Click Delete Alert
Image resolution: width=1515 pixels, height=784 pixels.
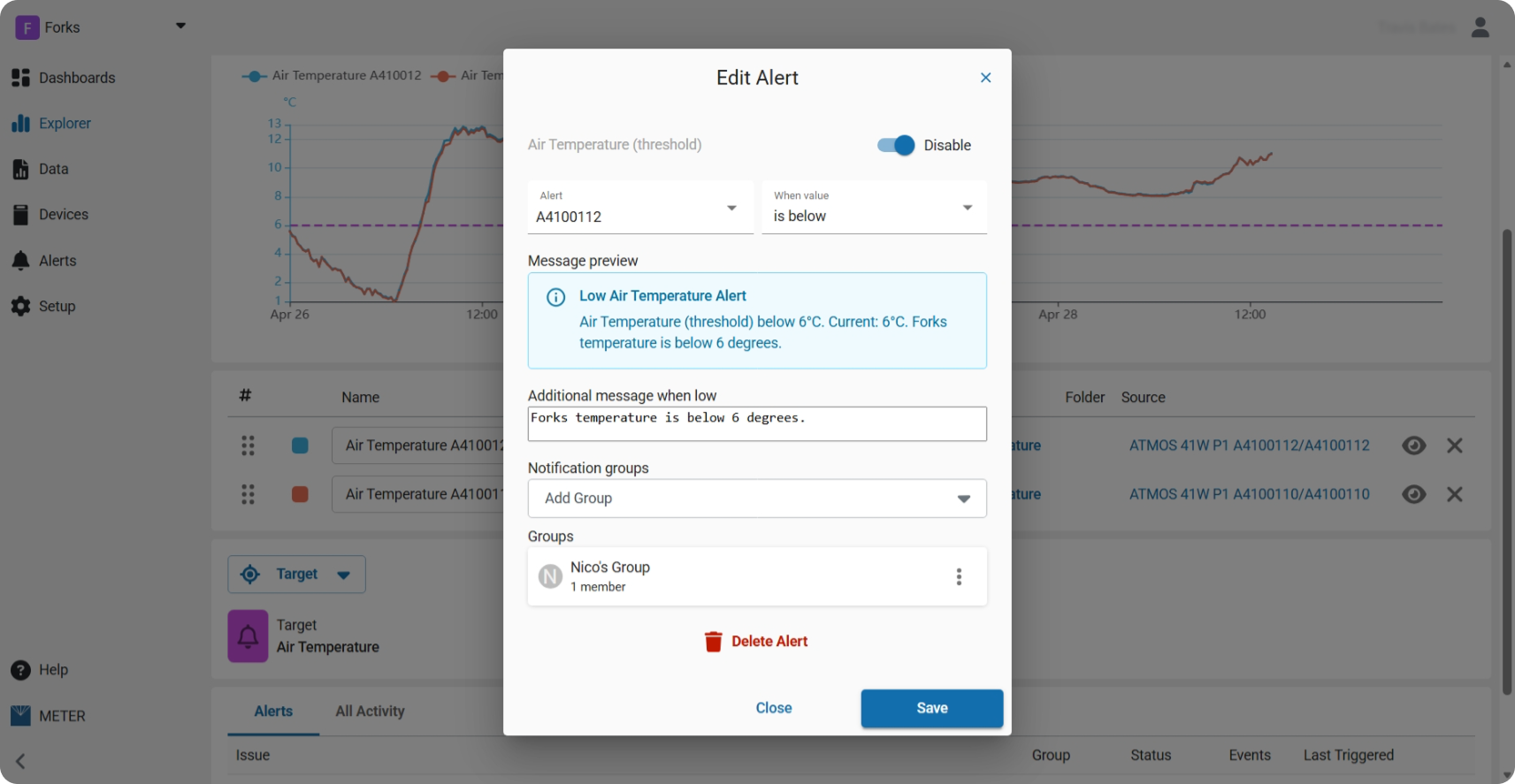pos(757,642)
